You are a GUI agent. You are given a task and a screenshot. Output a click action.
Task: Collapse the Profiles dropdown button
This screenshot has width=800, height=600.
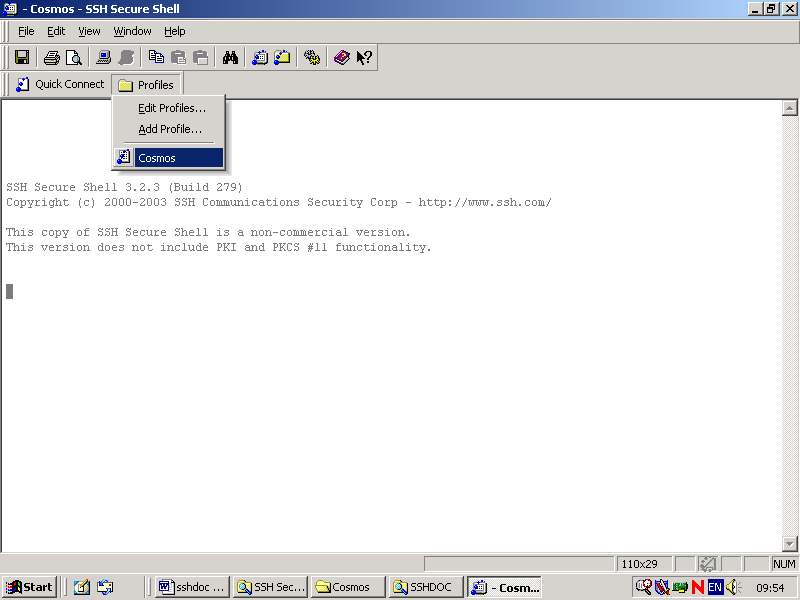click(146, 85)
